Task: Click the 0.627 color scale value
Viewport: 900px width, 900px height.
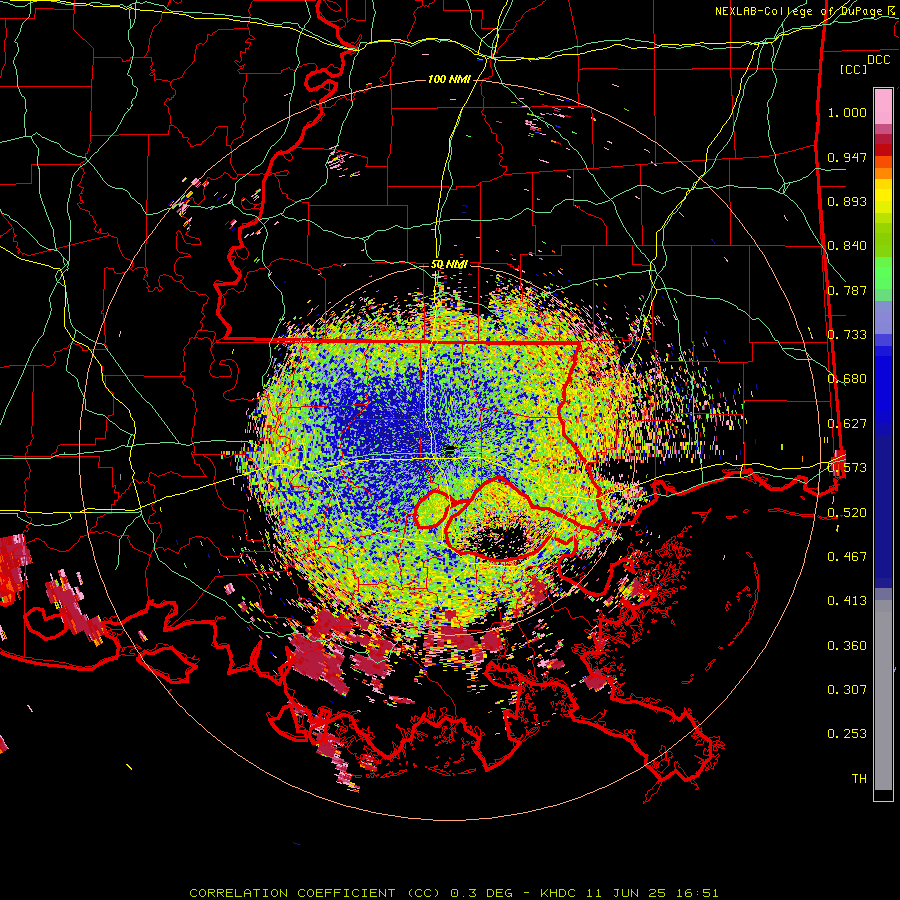Action: 847,424
